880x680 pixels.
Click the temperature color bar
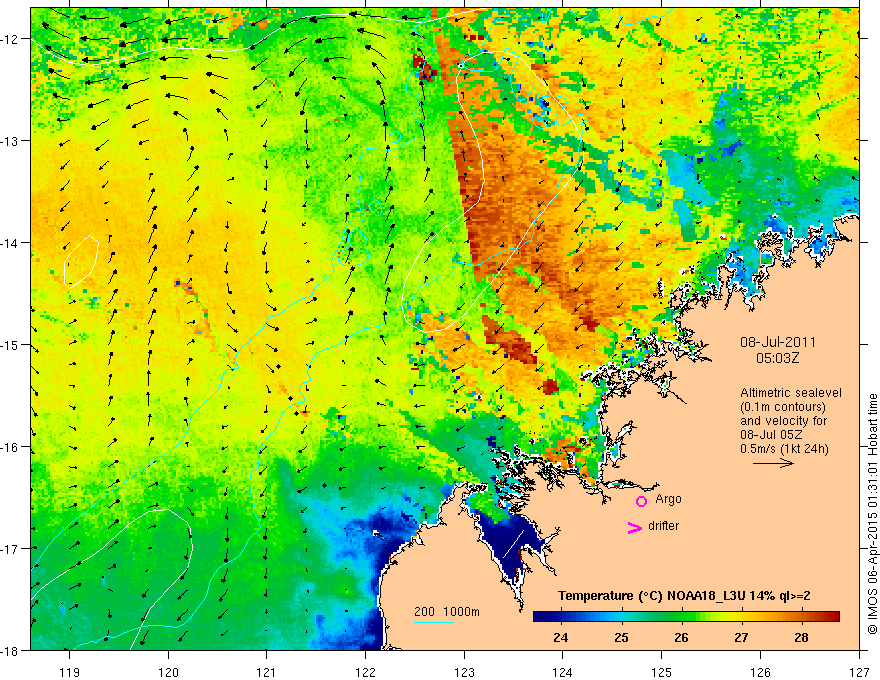(x=686, y=616)
